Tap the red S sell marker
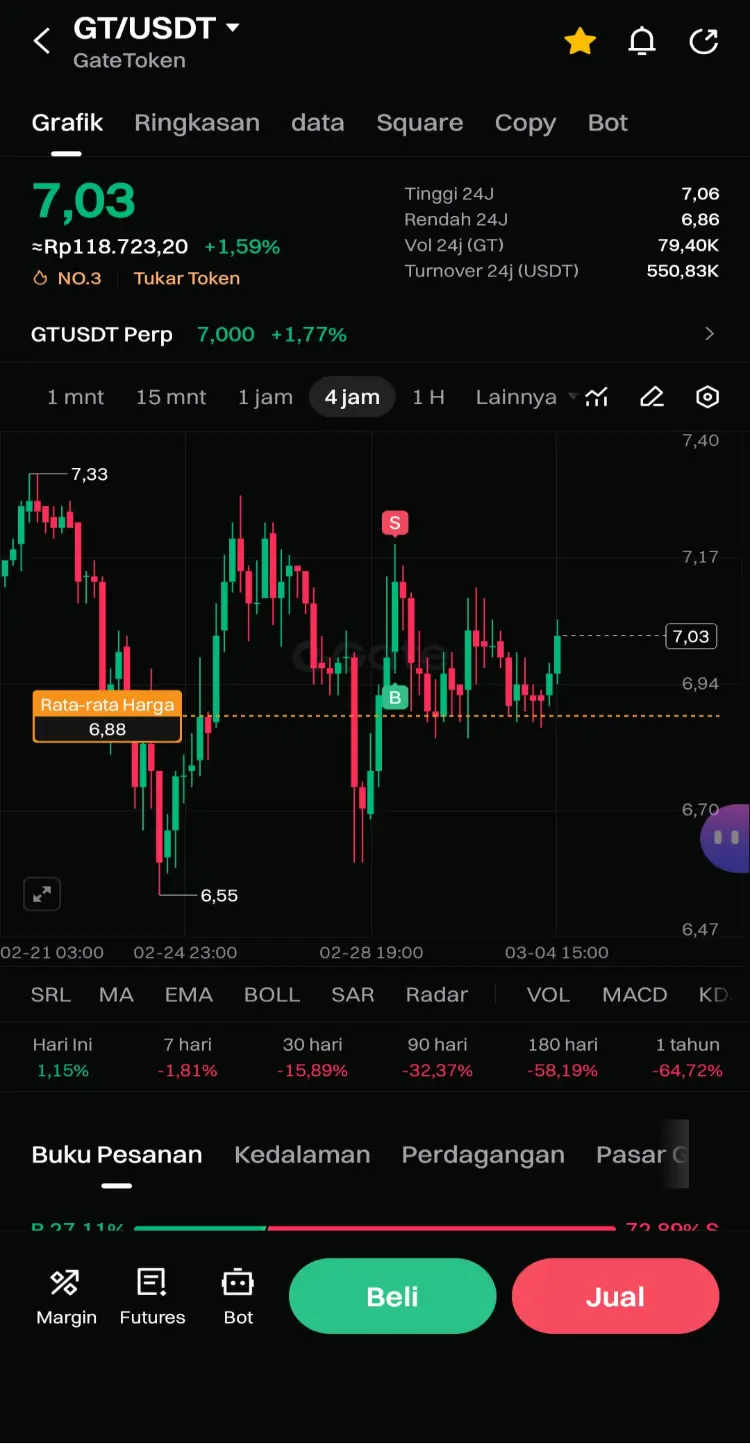 click(395, 523)
